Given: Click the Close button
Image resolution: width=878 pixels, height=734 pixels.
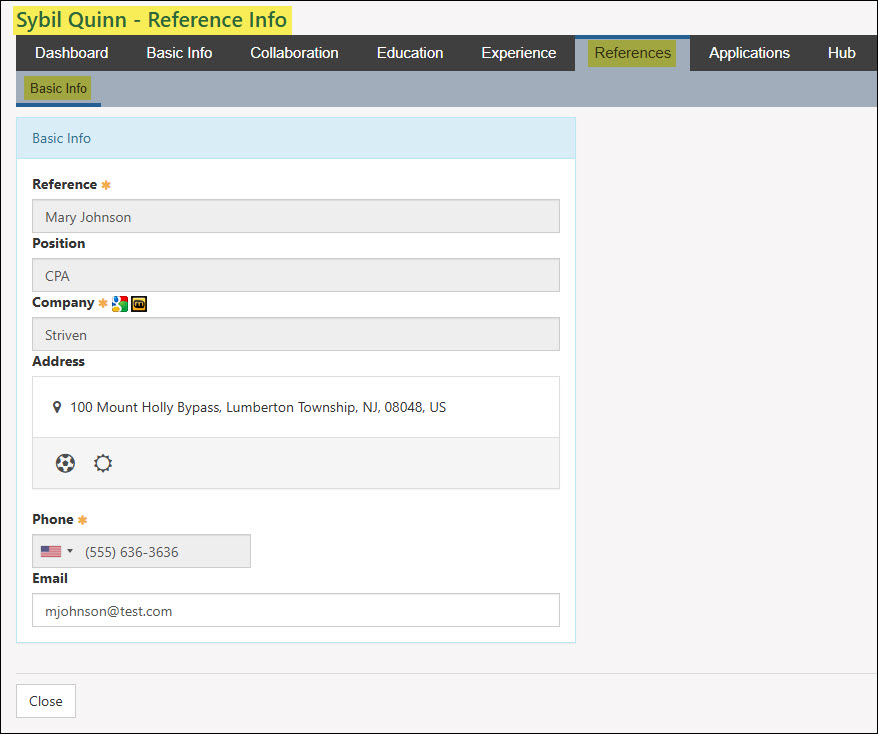Looking at the screenshot, I should (45, 700).
